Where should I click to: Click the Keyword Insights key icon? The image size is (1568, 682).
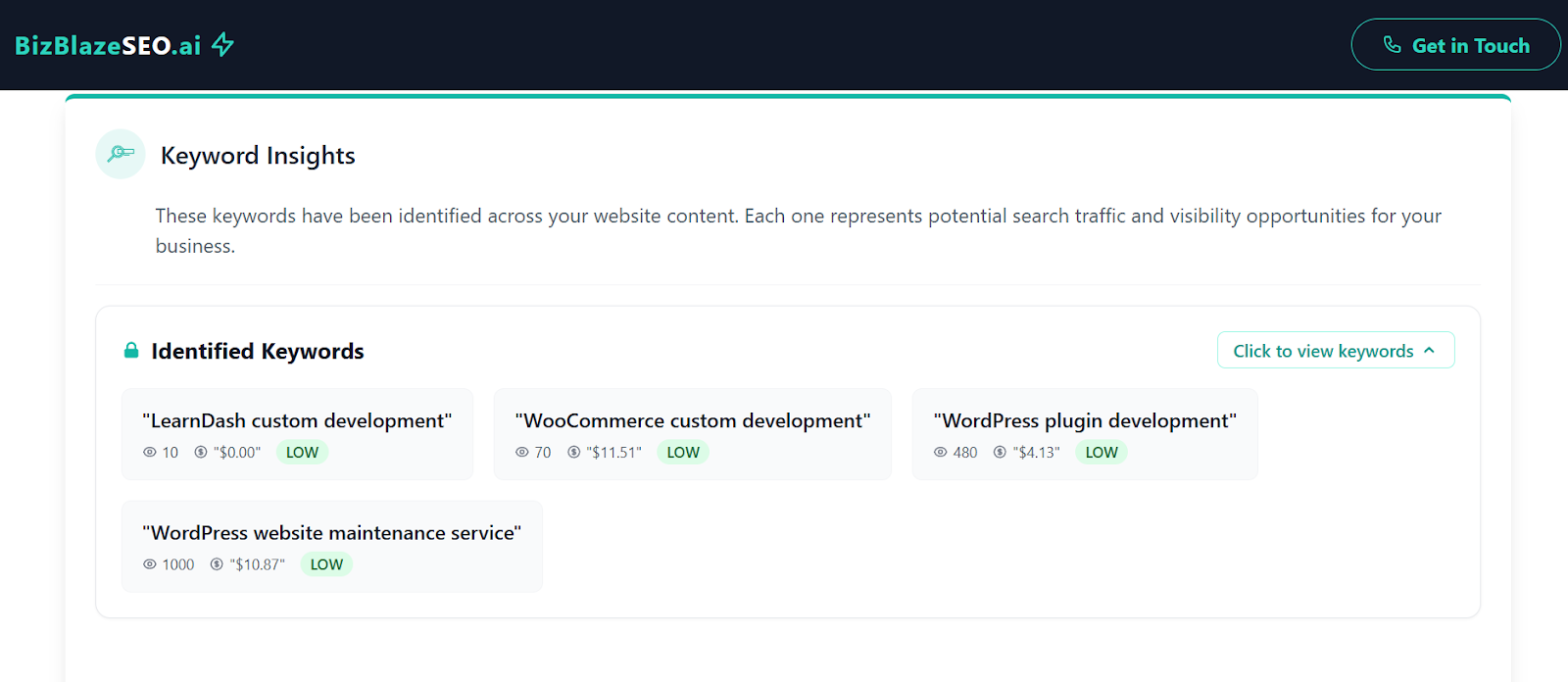(x=121, y=154)
